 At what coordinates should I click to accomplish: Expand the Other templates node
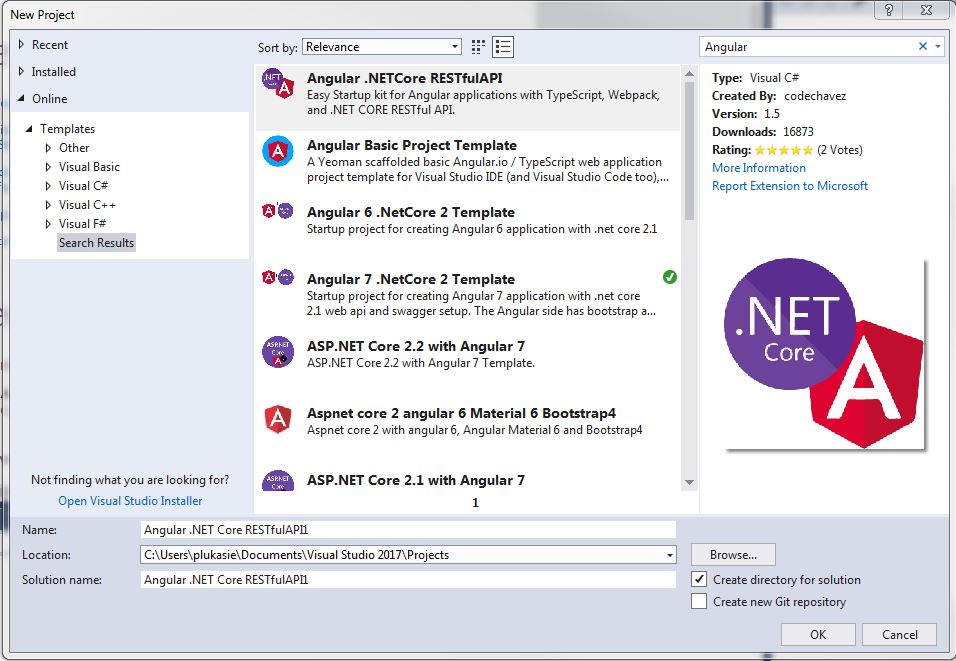click(x=48, y=148)
